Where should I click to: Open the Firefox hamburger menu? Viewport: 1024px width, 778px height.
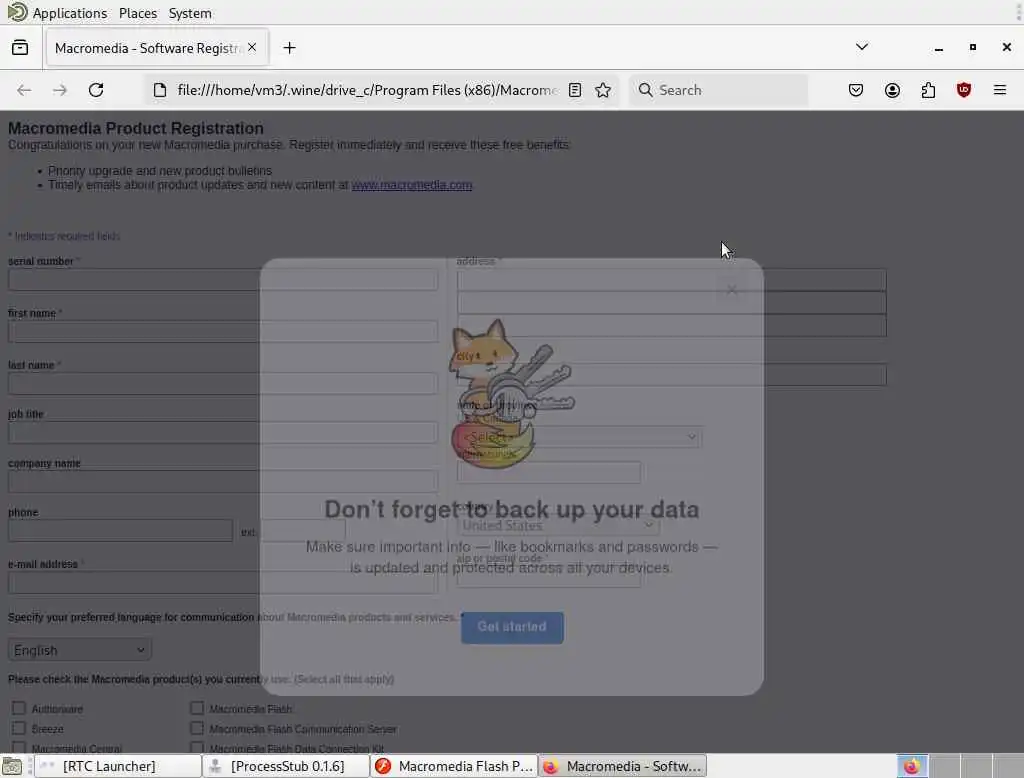pyautogui.click(x=1000, y=90)
